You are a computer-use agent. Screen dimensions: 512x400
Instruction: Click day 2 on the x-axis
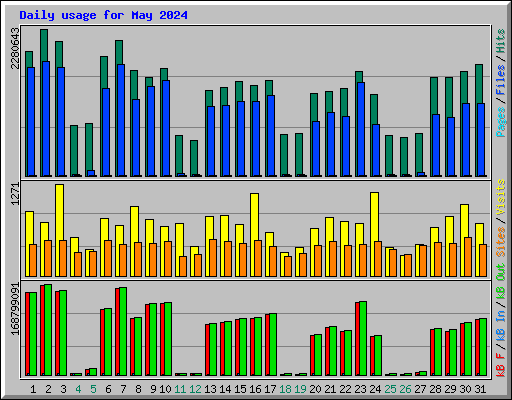pyautogui.click(x=48, y=389)
